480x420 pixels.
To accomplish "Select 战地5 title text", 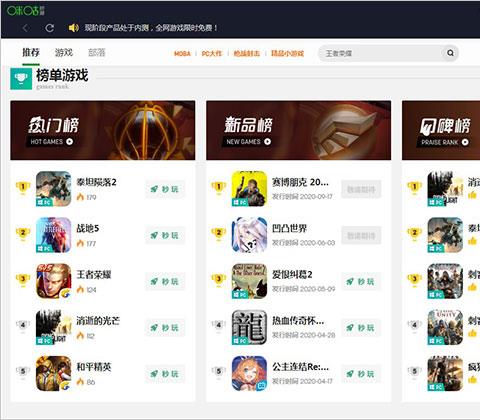I will pyautogui.click(x=88, y=228).
